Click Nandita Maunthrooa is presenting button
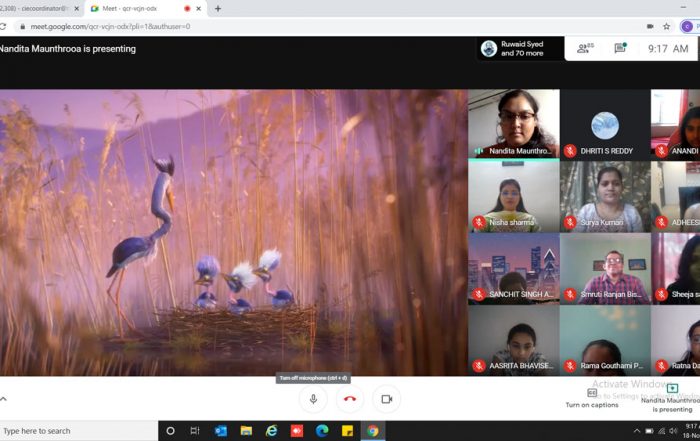 coord(672,398)
